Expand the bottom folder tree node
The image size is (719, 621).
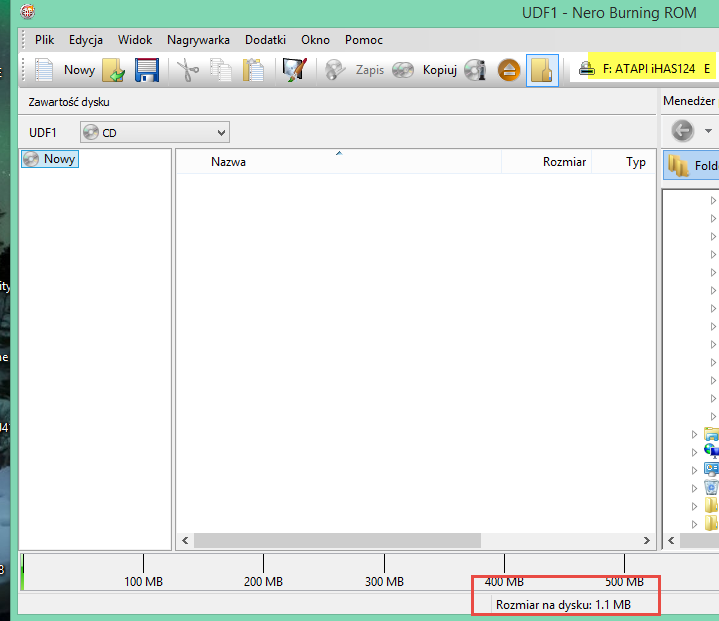coord(694,524)
